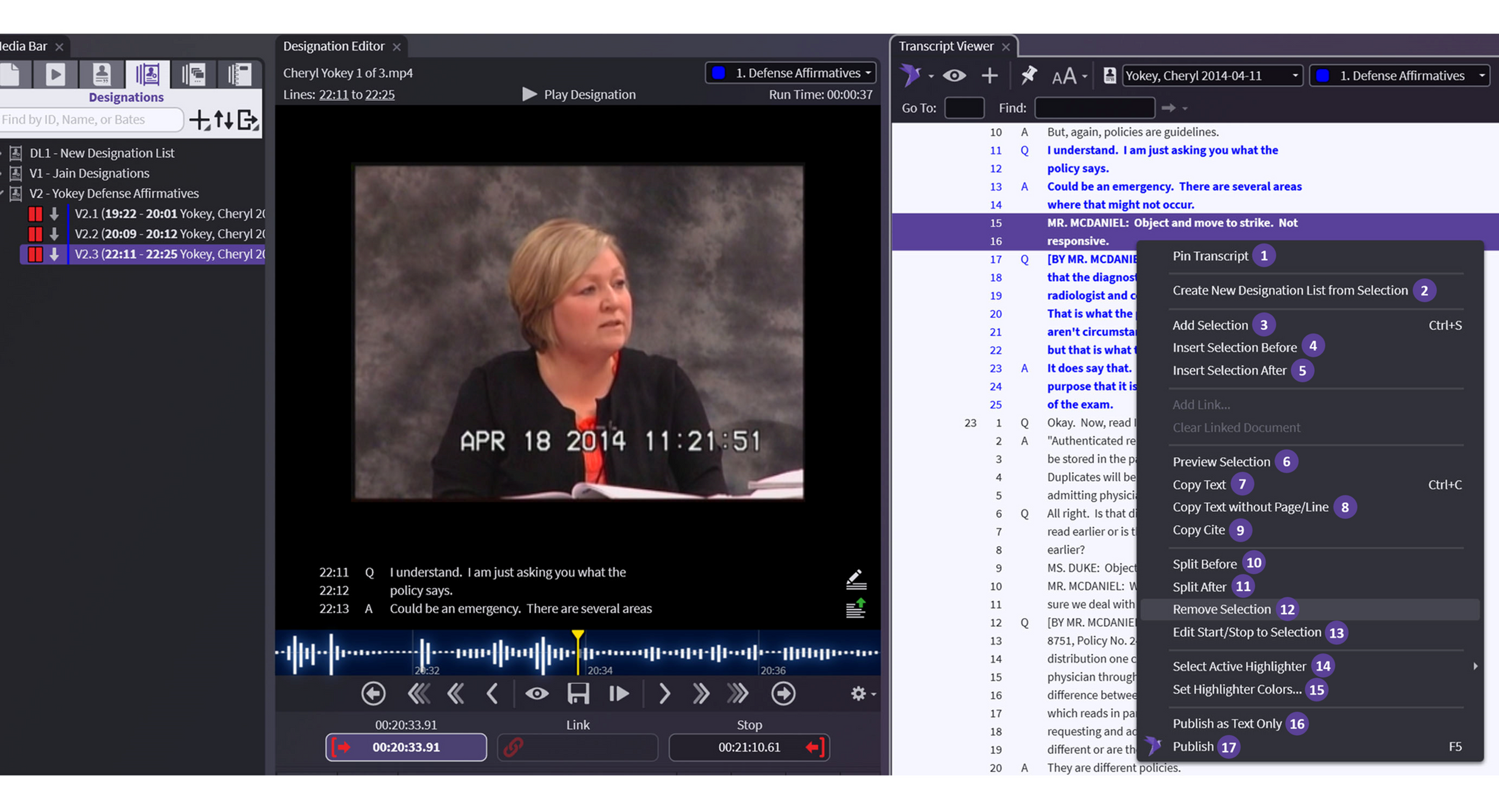
Task: Toggle the red pause marker on V2.1
Action: [x=35, y=214]
